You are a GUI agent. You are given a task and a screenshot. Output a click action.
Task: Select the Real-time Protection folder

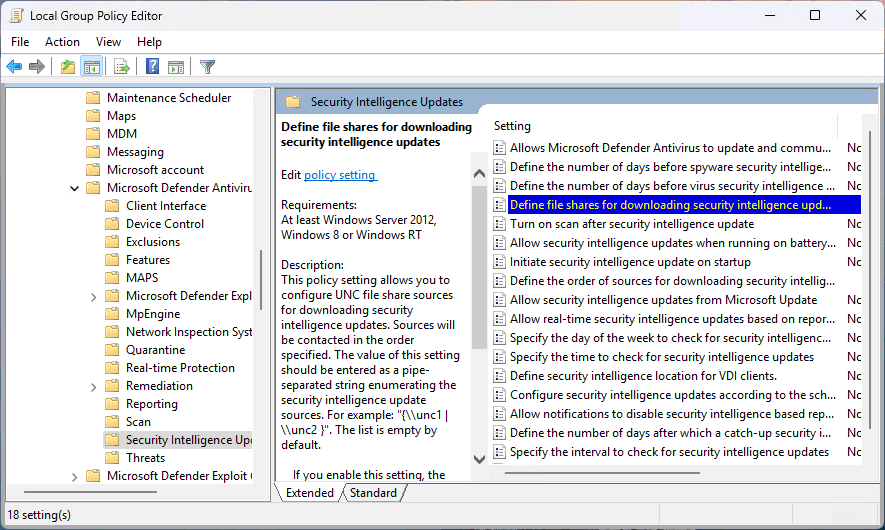180,368
